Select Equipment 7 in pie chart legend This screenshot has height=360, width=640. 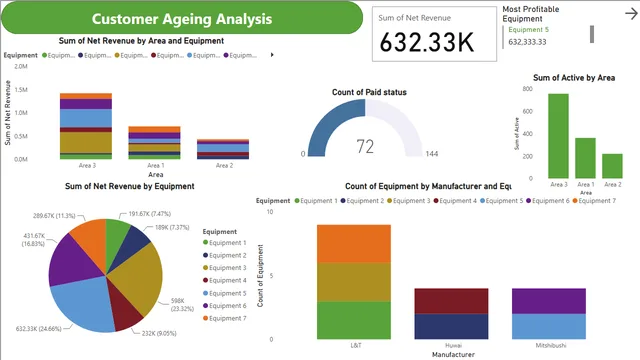coord(224,318)
